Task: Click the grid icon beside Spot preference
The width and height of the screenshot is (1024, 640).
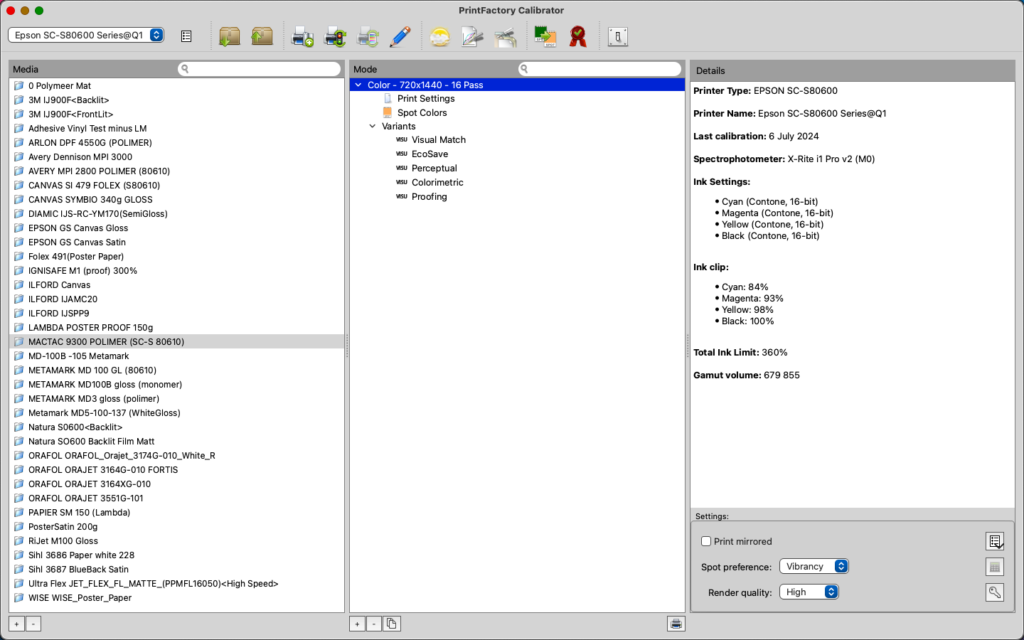Action: pos(995,567)
